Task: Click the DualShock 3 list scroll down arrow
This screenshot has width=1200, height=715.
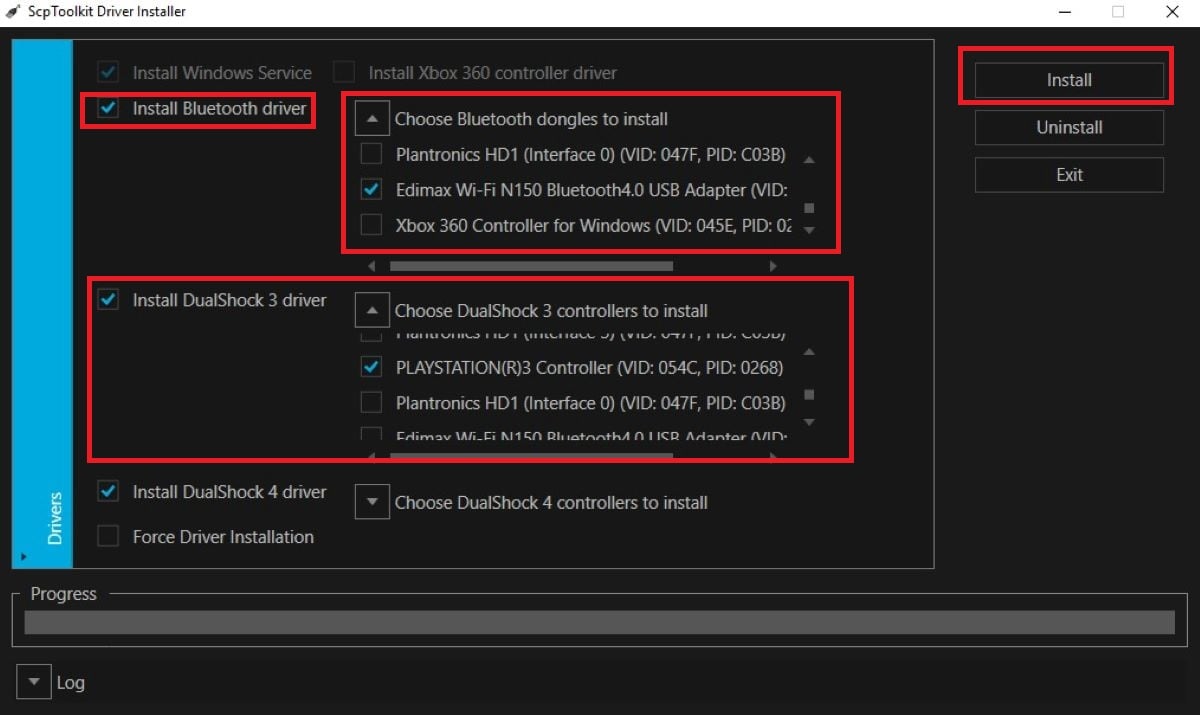Action: pos(809,422)
